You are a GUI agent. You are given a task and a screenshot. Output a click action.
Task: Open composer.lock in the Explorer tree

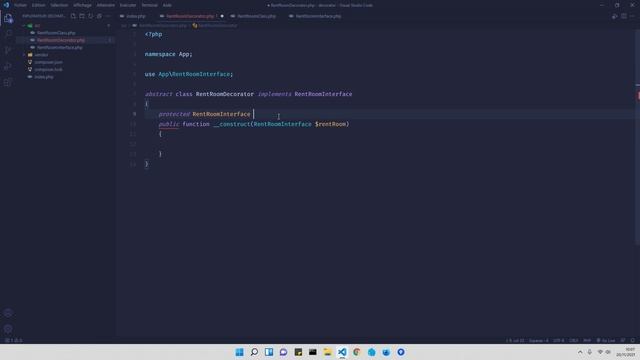coord(48,69)
